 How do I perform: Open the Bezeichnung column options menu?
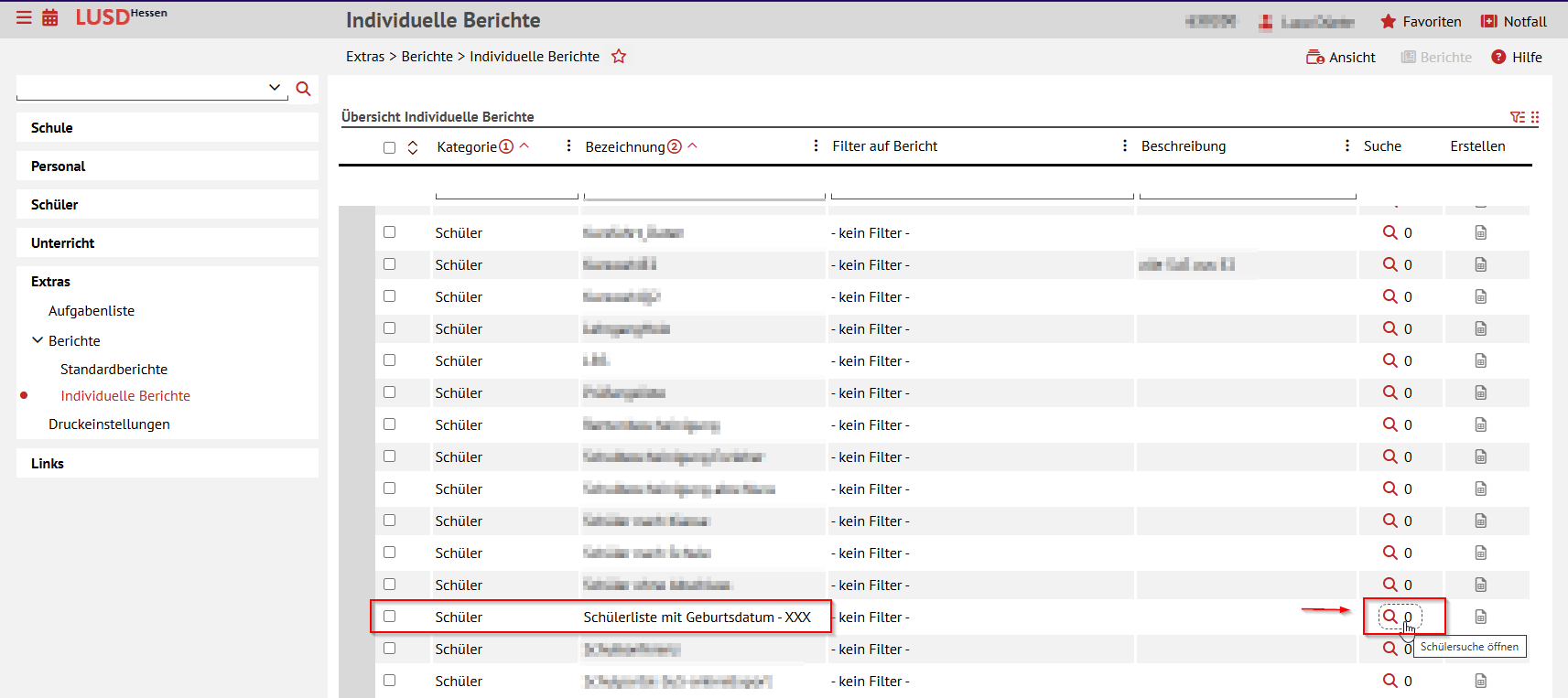pos(816,146)
